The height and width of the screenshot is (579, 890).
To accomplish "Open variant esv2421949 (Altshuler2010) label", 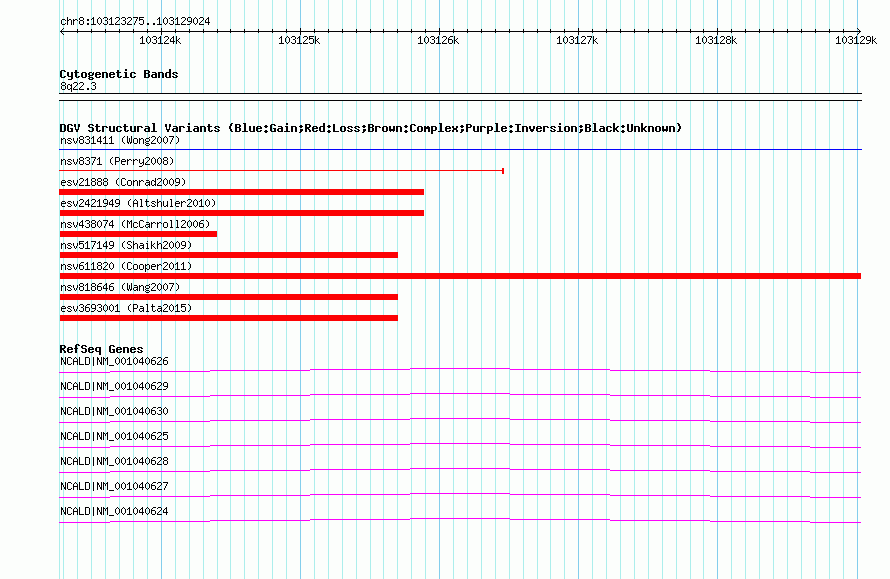I will click(x=138, y=203).
